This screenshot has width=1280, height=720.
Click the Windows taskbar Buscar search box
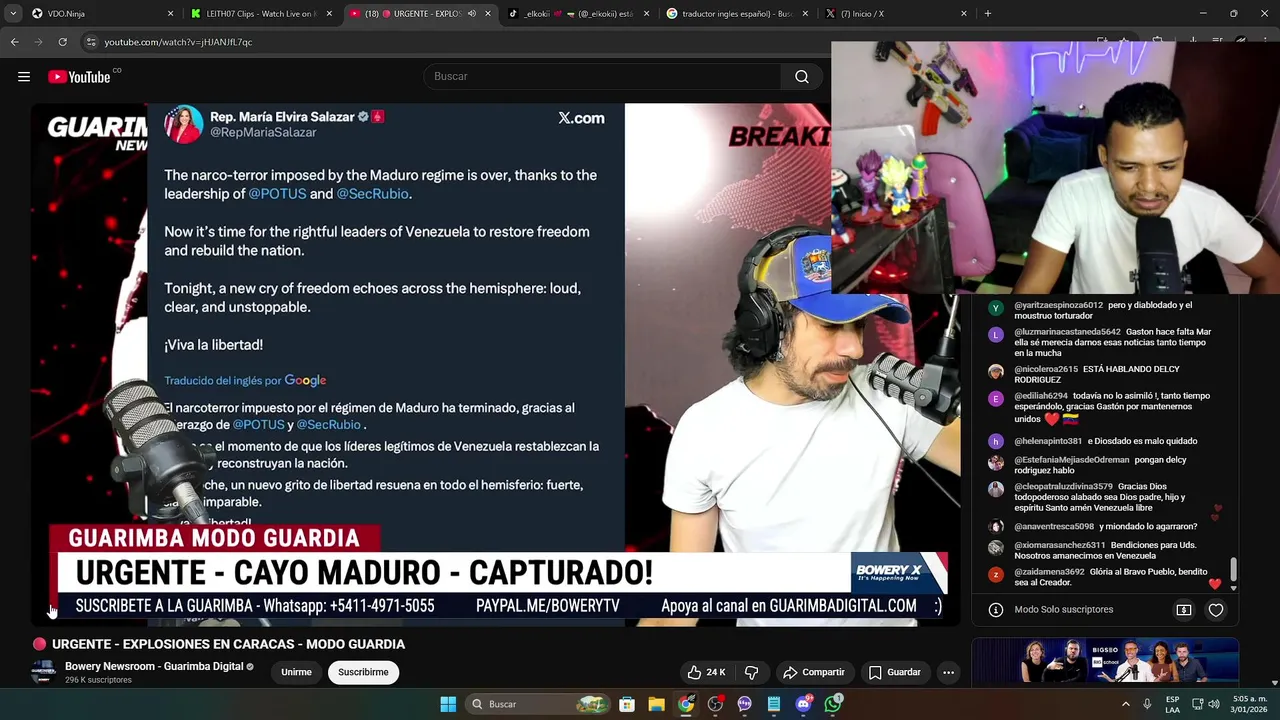coord(540,704)
